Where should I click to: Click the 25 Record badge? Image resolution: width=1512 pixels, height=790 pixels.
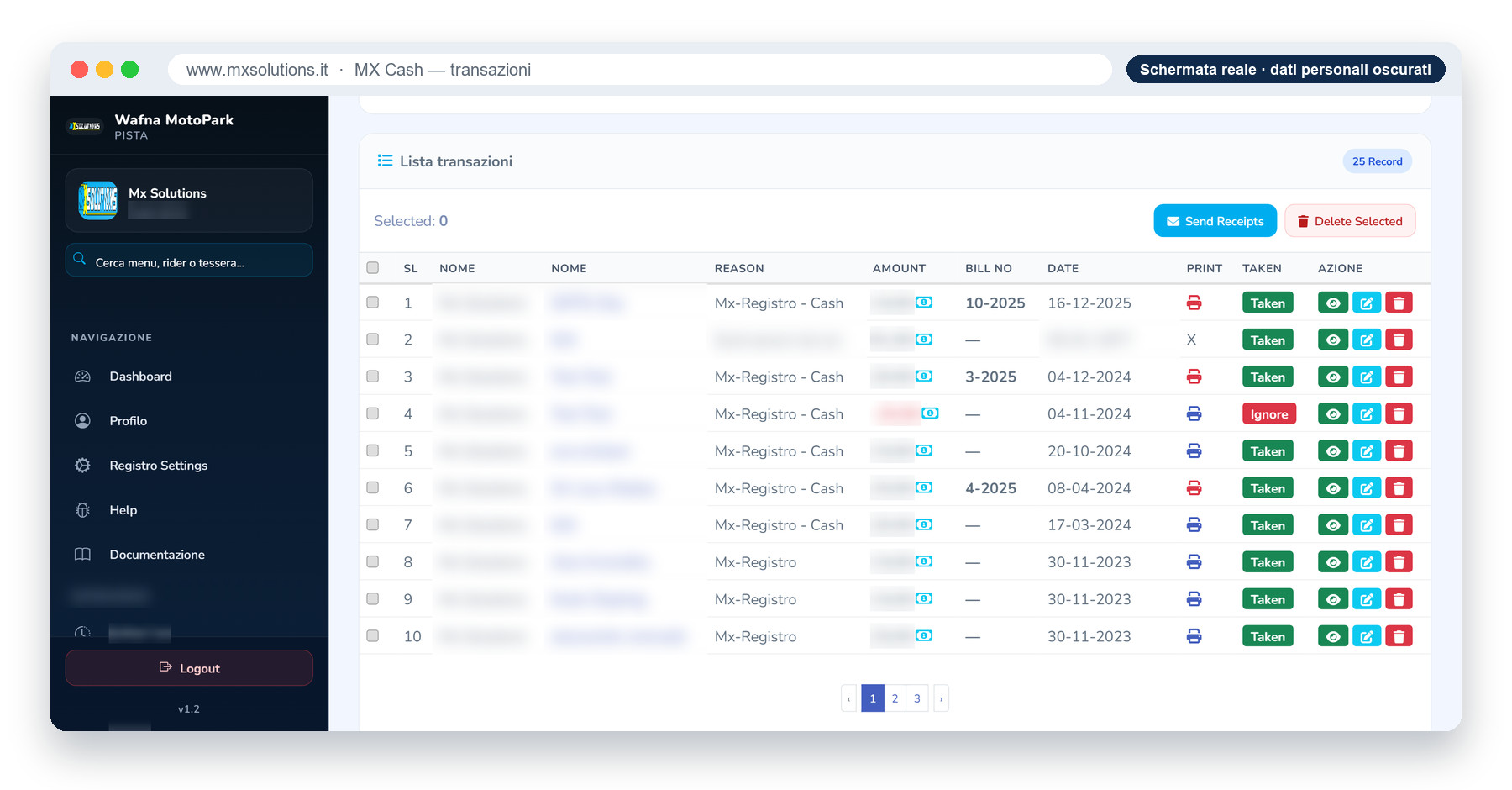(x=1378, y=161)
